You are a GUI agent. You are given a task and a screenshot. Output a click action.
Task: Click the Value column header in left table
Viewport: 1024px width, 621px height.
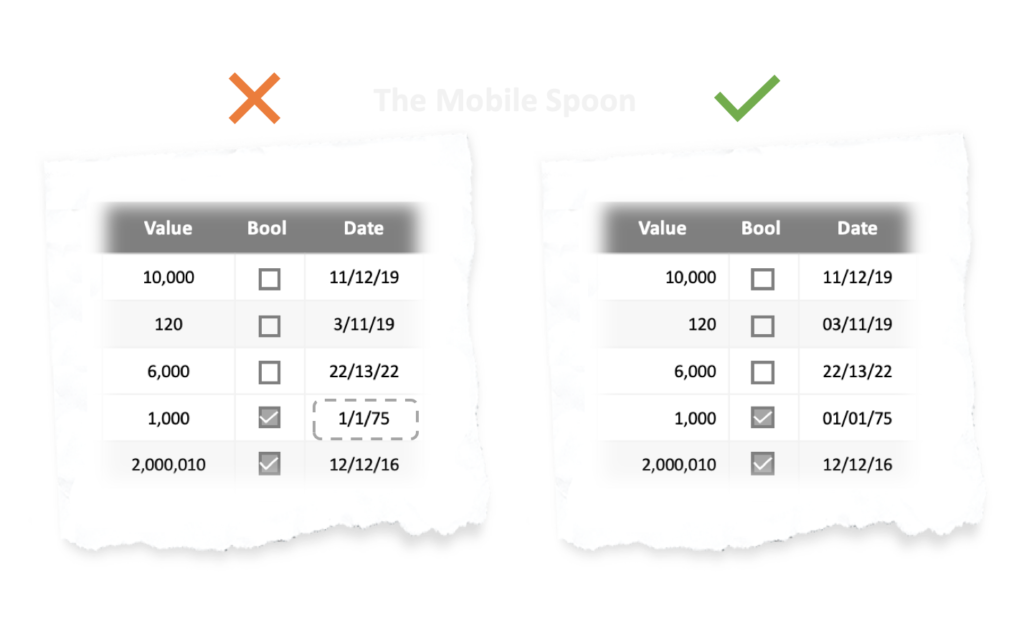tap(168, 228)
